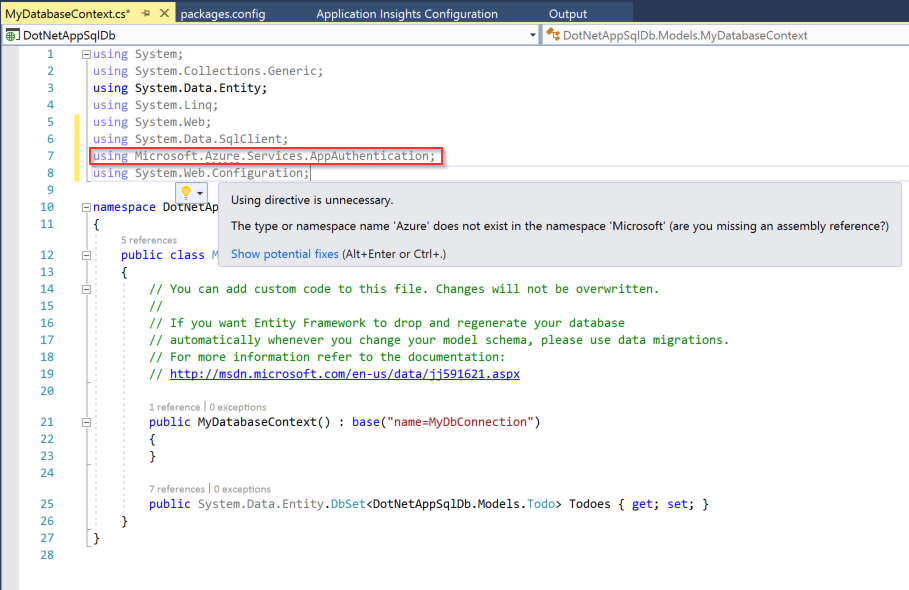The height and width of the screenshot is (590, 909).
Task: Click the project dropdown arrow
Action: (532, 35)
